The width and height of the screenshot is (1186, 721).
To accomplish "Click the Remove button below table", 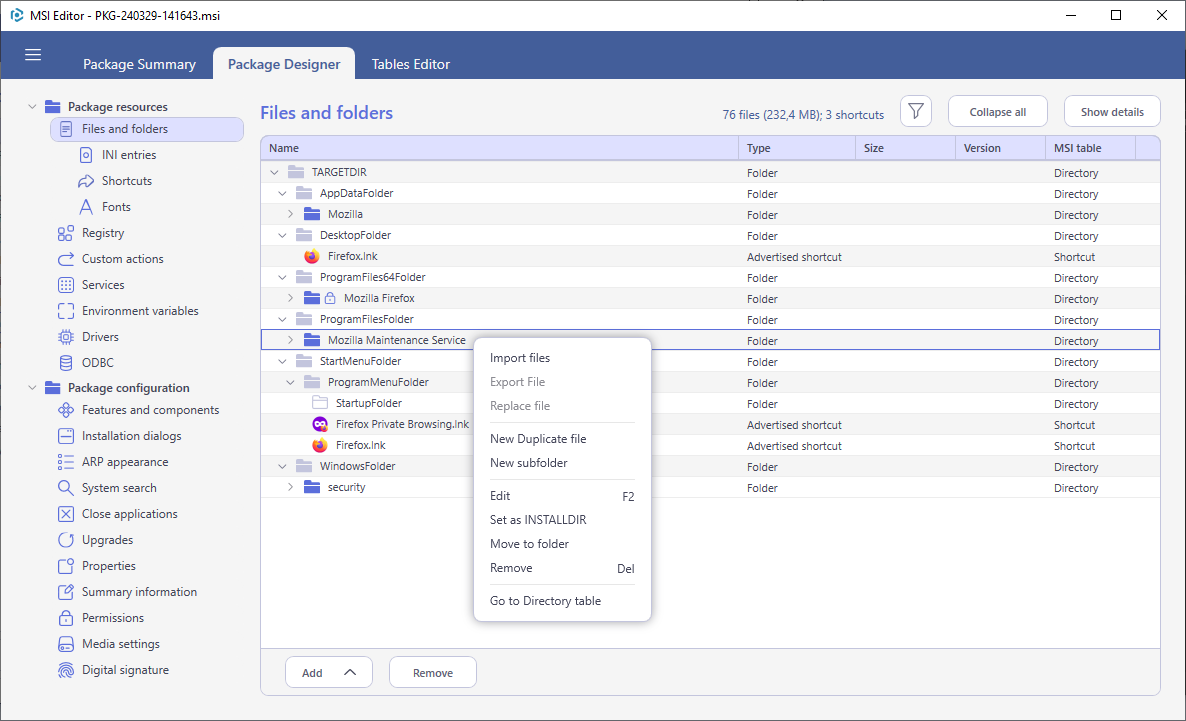I will [x=433, y=673].
